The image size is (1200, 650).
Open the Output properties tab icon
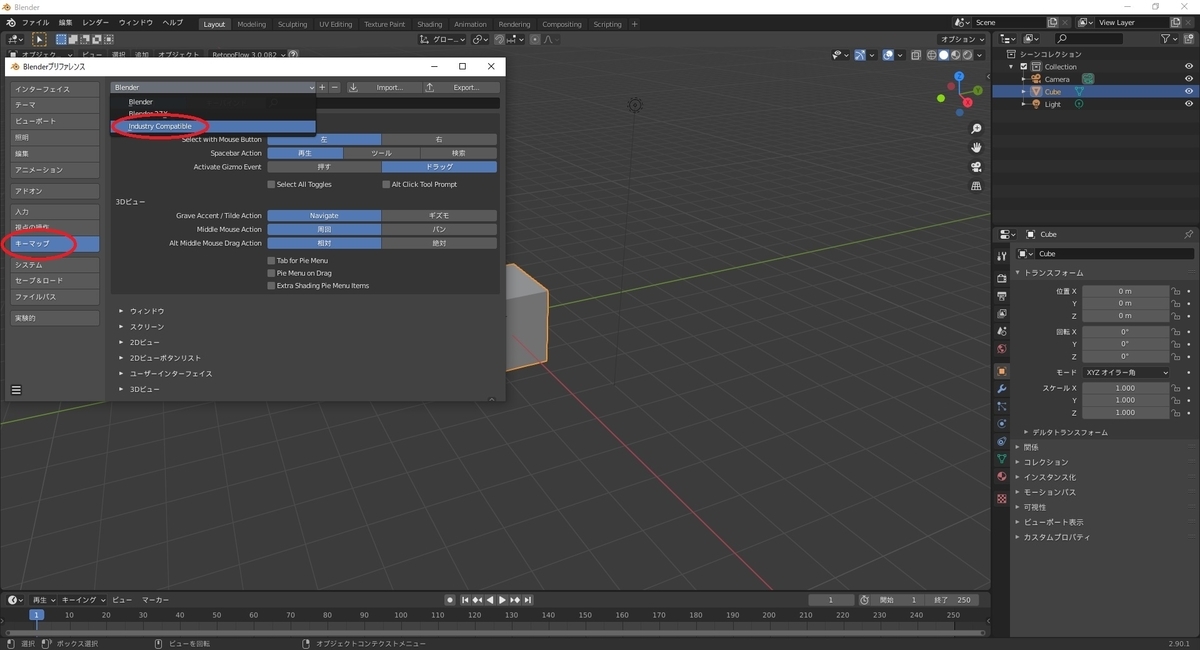coord(1002,296)
